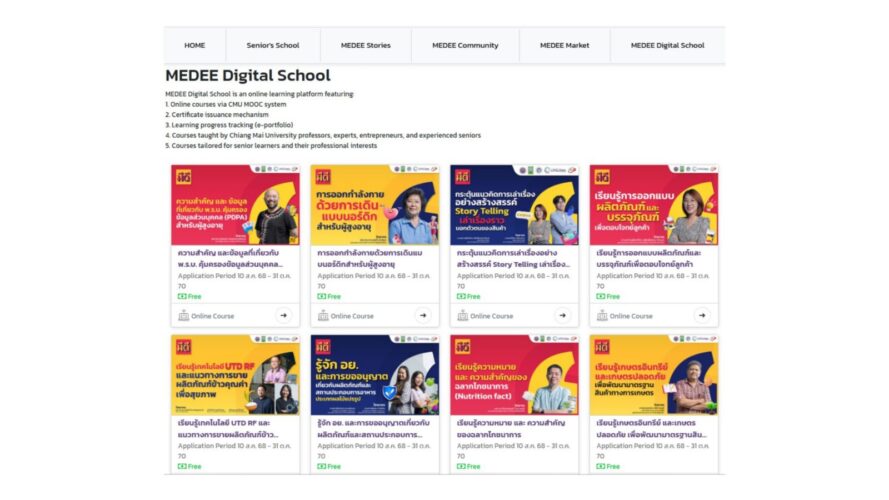
Task: Open PDPA course thumbnail image
Action: (x=235, y=205)
